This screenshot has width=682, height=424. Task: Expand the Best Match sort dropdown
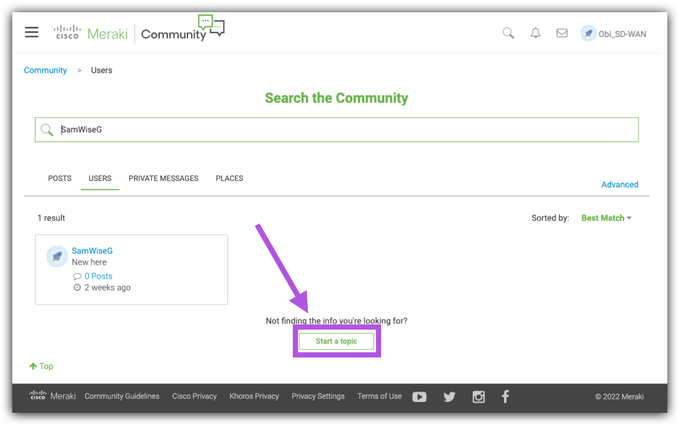tap(606, 218)
